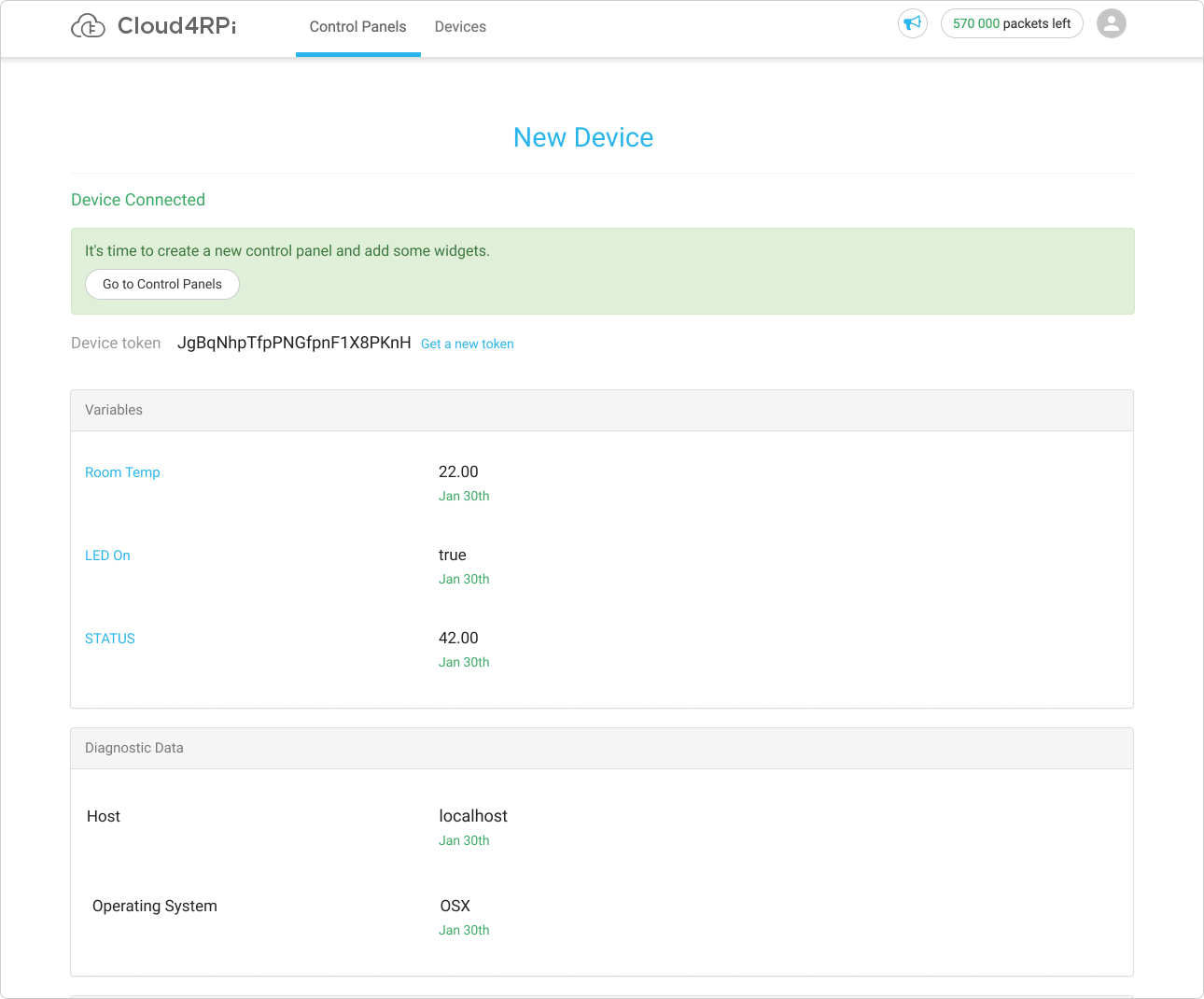The width and height of the screenshot is (1204, 999).
Task: Select the device token JgBqNhpTfpPNGfpnF1X8PKnH
Action: pyautogui.click(x=294, y=343)
